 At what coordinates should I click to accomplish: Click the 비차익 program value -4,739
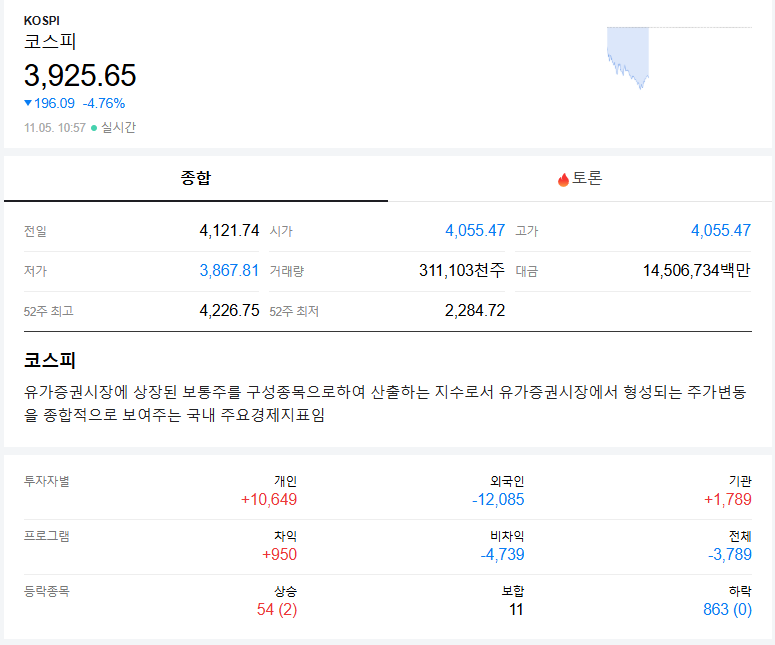502,554
